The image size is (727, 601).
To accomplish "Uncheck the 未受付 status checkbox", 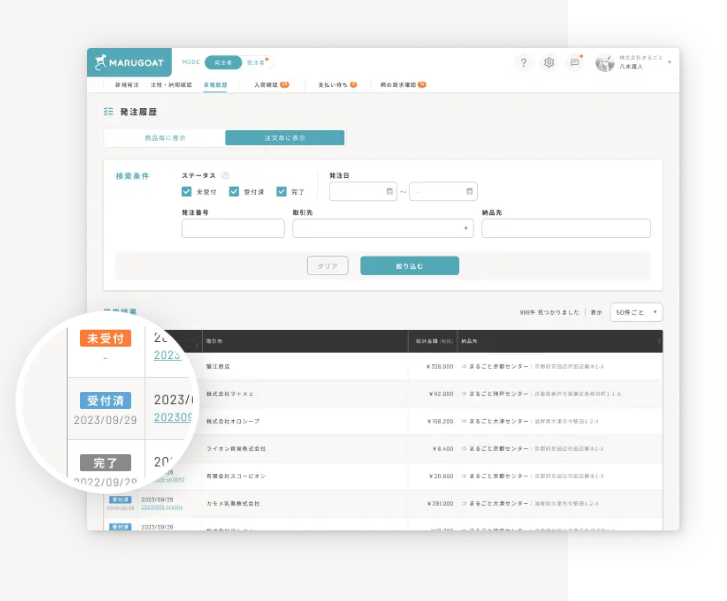I will 187,191.
